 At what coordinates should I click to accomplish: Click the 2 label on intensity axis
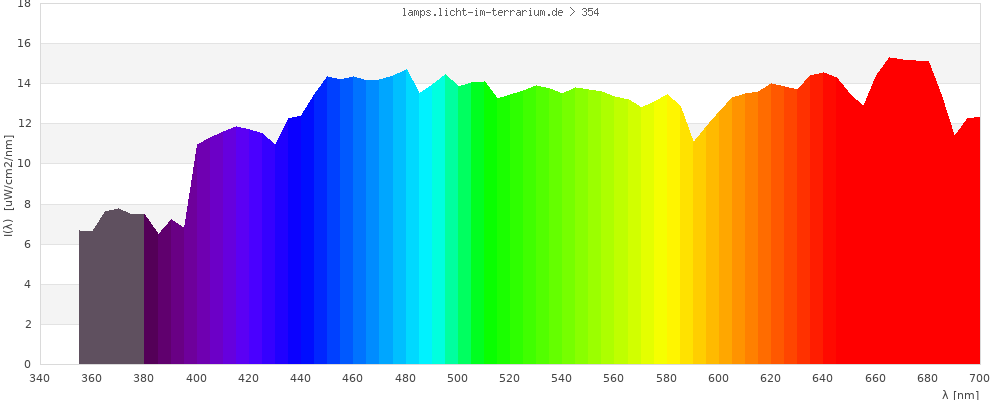click(x=28, y=325)
